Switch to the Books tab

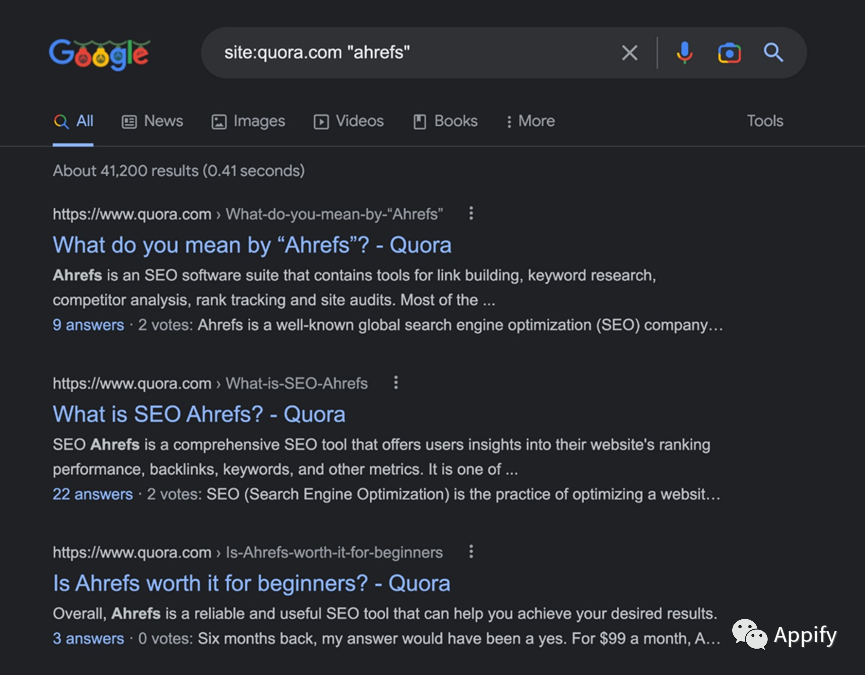(x=445, y=121)
